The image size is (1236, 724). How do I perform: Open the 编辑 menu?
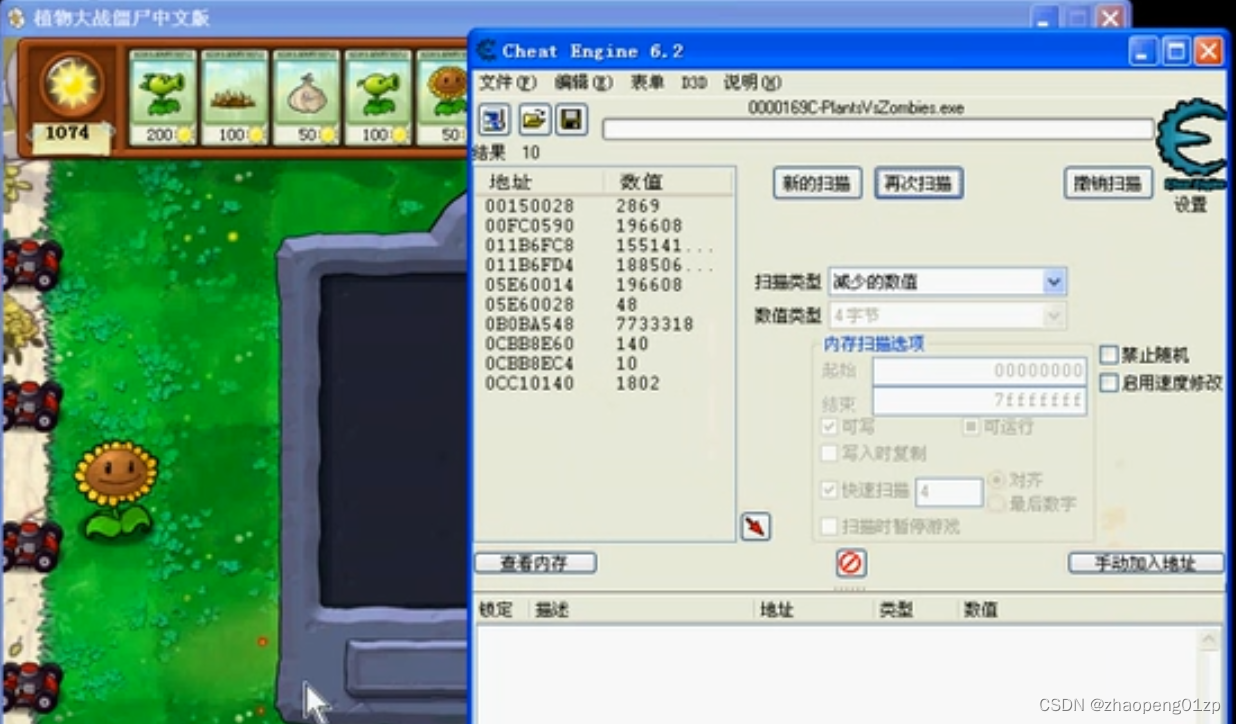point(584,82)
